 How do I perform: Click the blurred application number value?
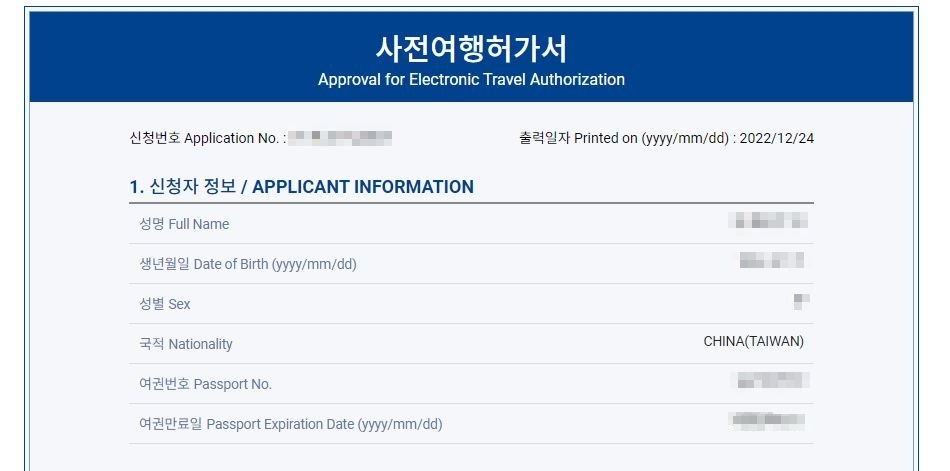[x=340, y=138]
